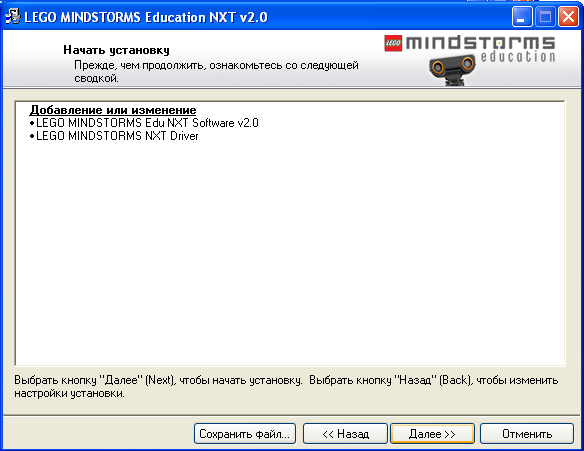
Task: Click the disabled maximize button
Action: coord(545,17)
